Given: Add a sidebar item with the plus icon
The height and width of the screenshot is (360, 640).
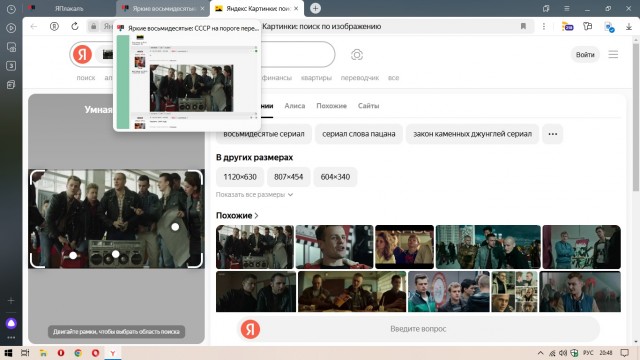Looking at the screenshot, I should pos(11,300).
